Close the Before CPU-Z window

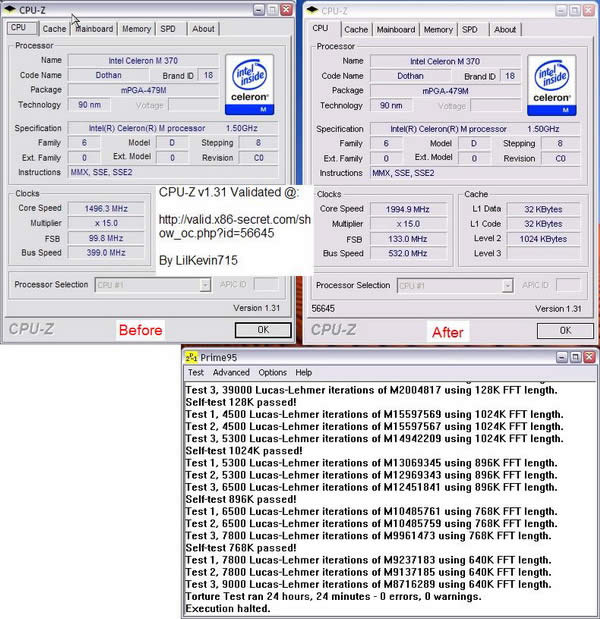(287, 9)
